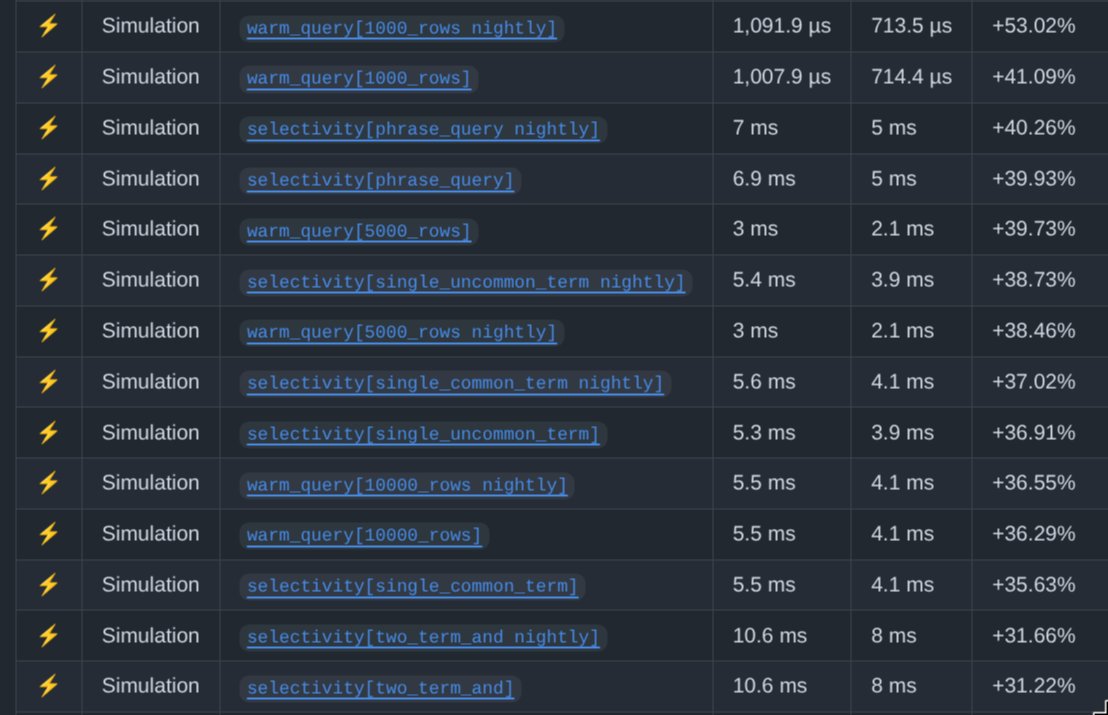The width and height of the screenshot is (1108, 715).
Task: Select 8 ms in selectivity[two_term_and] row
Action: click(x=894, y=686)
